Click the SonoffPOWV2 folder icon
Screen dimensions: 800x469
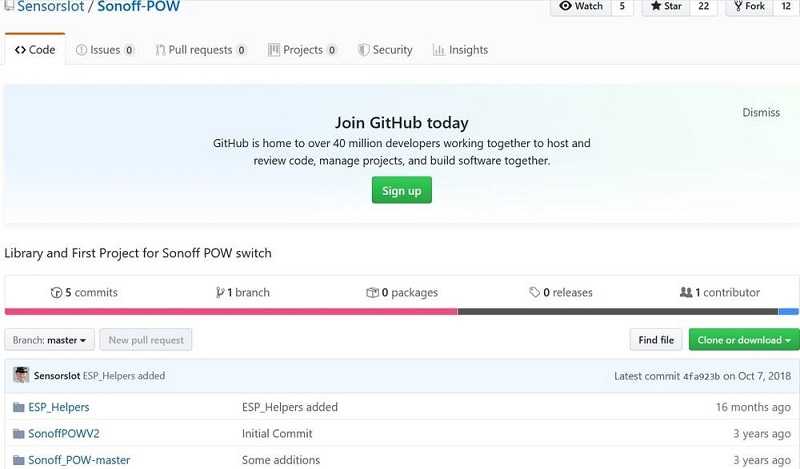[x=19, y=434]
